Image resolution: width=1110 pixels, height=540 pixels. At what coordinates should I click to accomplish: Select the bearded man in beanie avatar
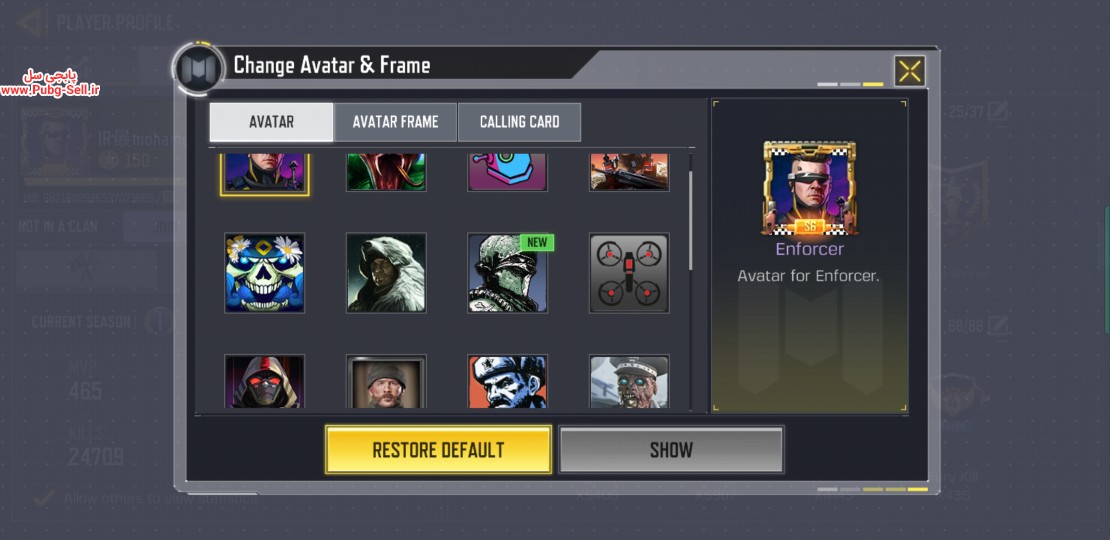coord(386,381)
